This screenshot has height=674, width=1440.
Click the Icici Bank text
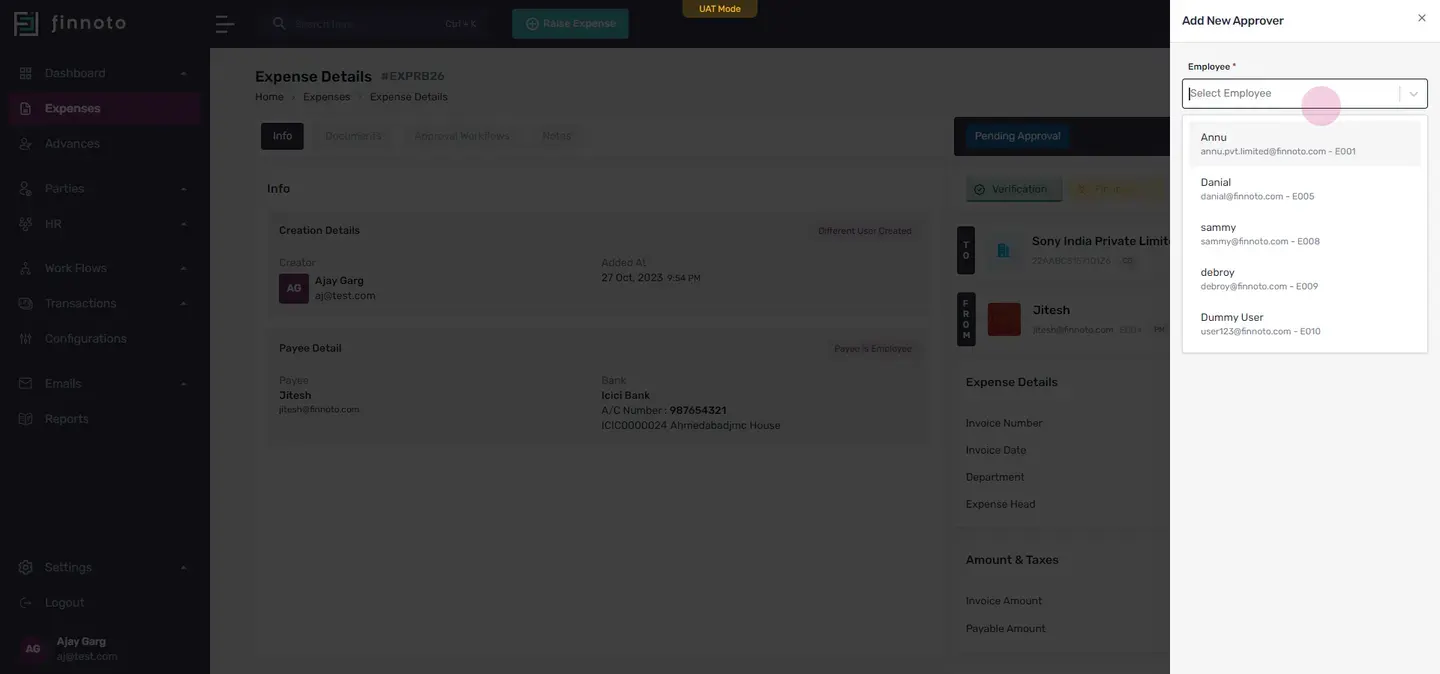tap(626, 396)
